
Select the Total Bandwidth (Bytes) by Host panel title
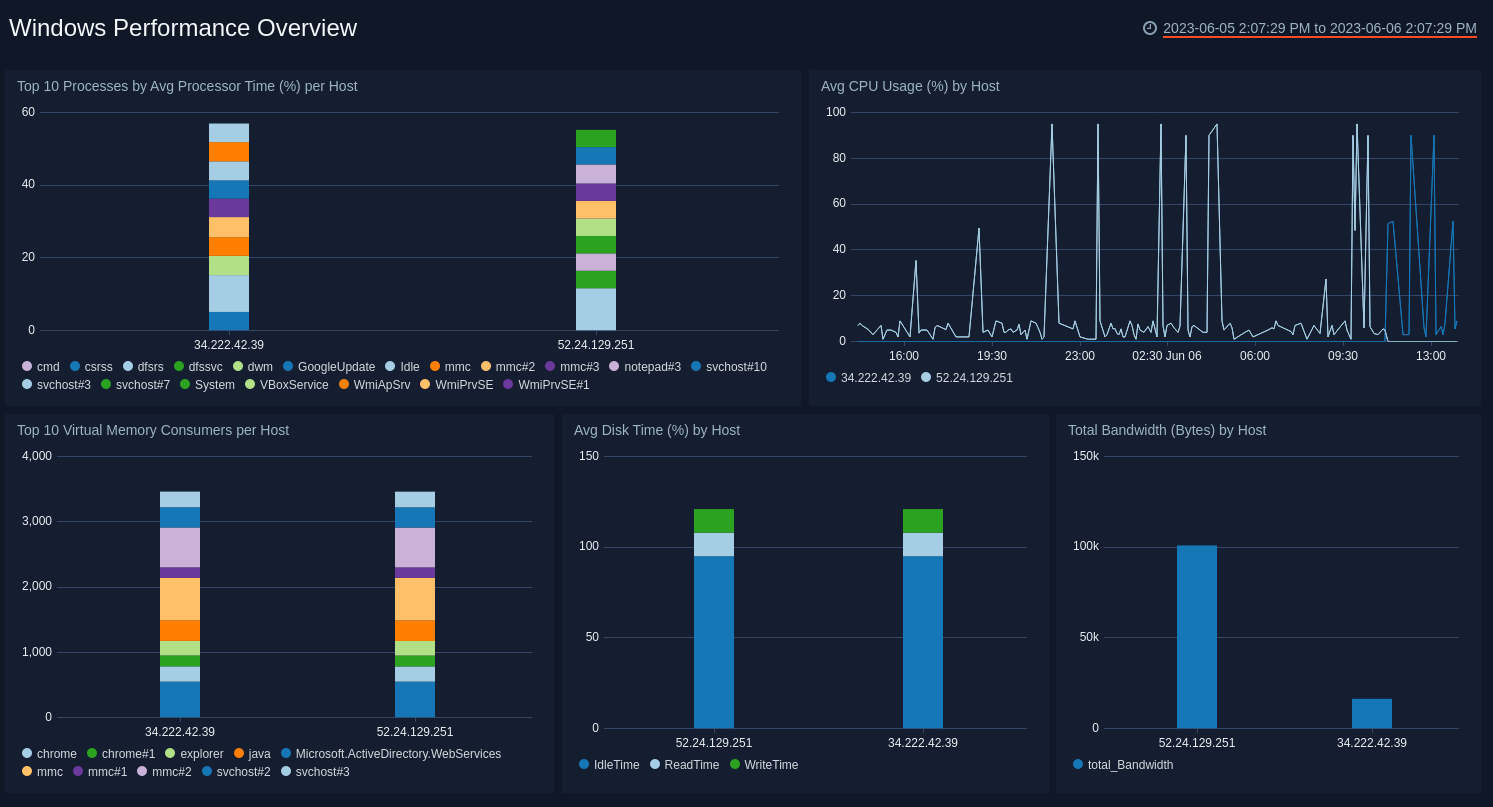[1167, 430]
